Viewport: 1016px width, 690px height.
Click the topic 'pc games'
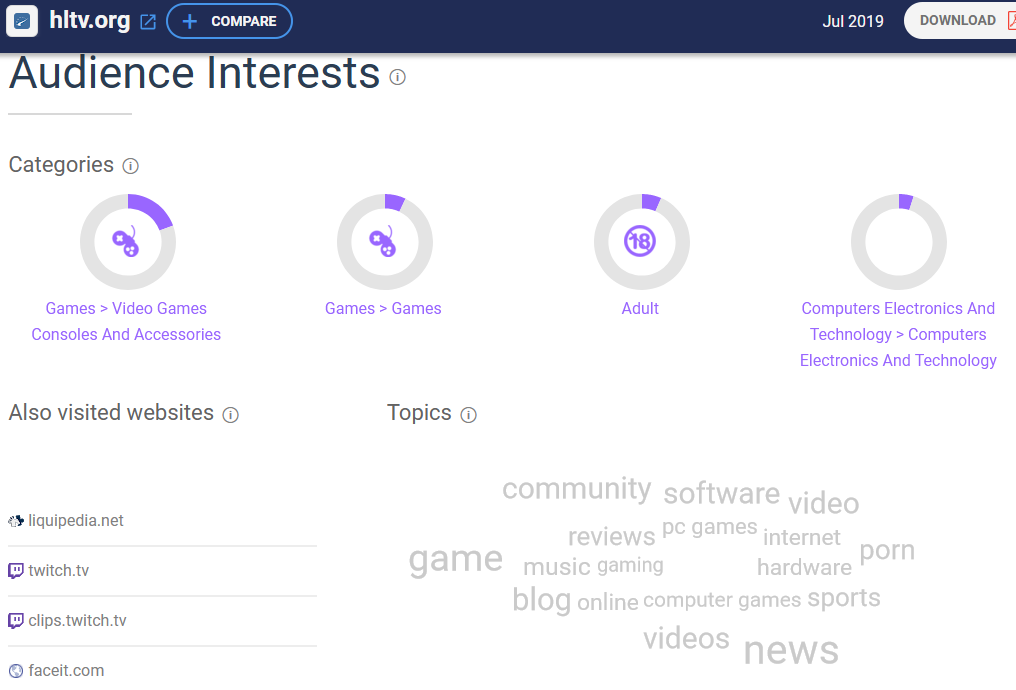coord(710,527)
